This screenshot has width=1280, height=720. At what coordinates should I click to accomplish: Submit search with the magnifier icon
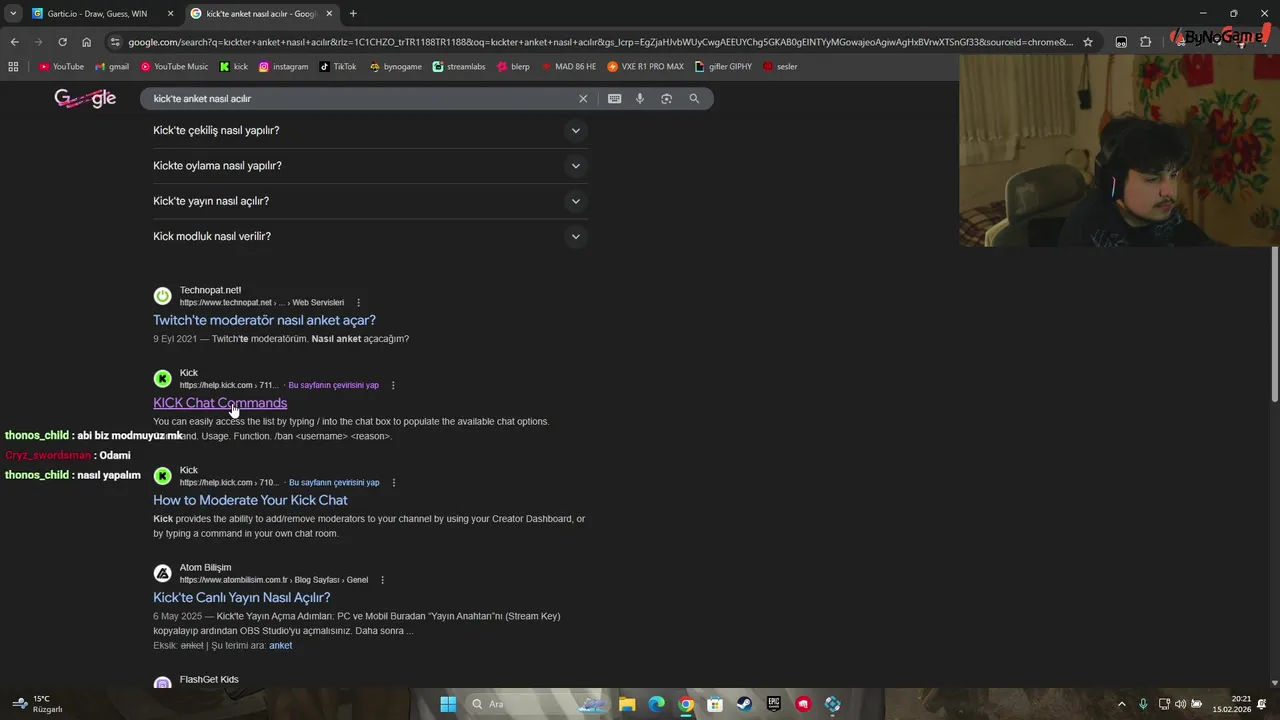pos(694,99)
